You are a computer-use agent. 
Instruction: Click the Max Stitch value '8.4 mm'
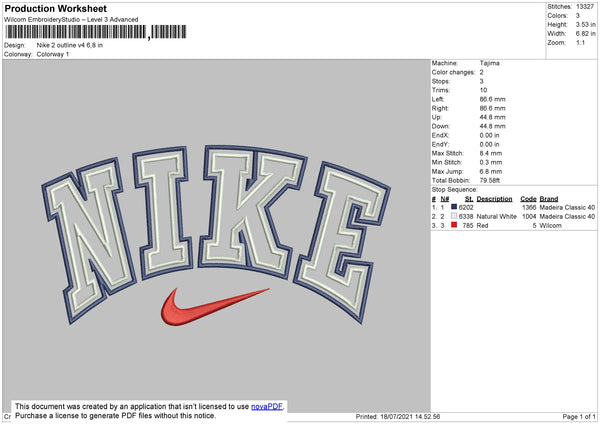pyautogui.click(x=491, y=153)
